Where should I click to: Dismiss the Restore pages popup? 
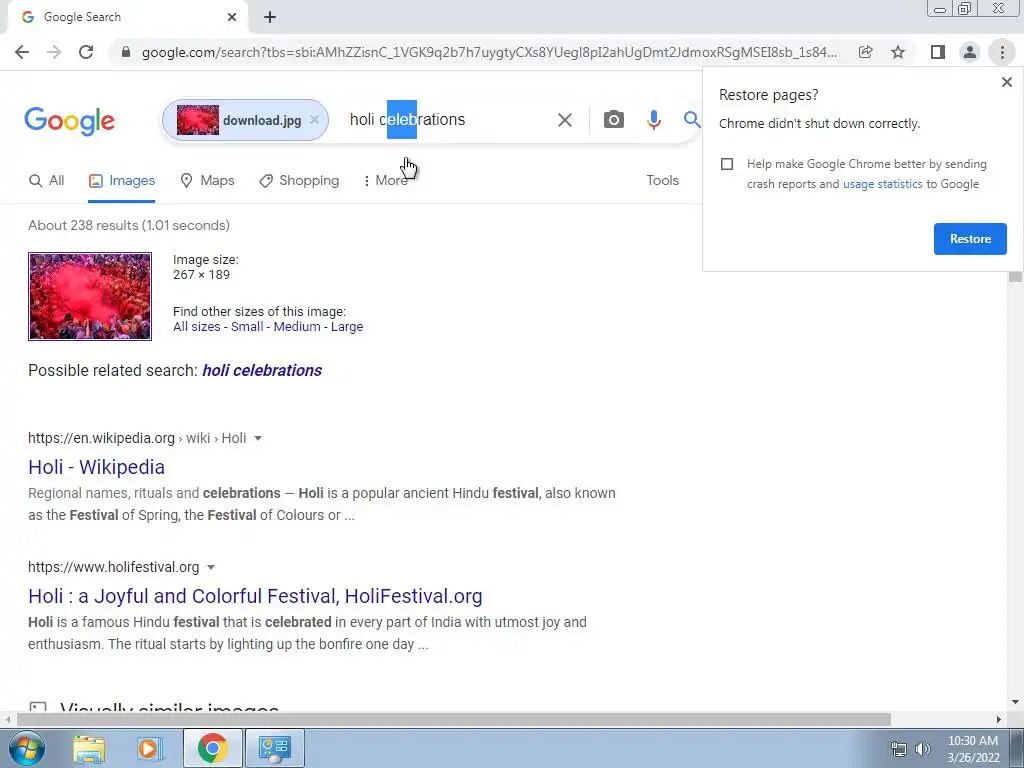(x=1006, y=82)
